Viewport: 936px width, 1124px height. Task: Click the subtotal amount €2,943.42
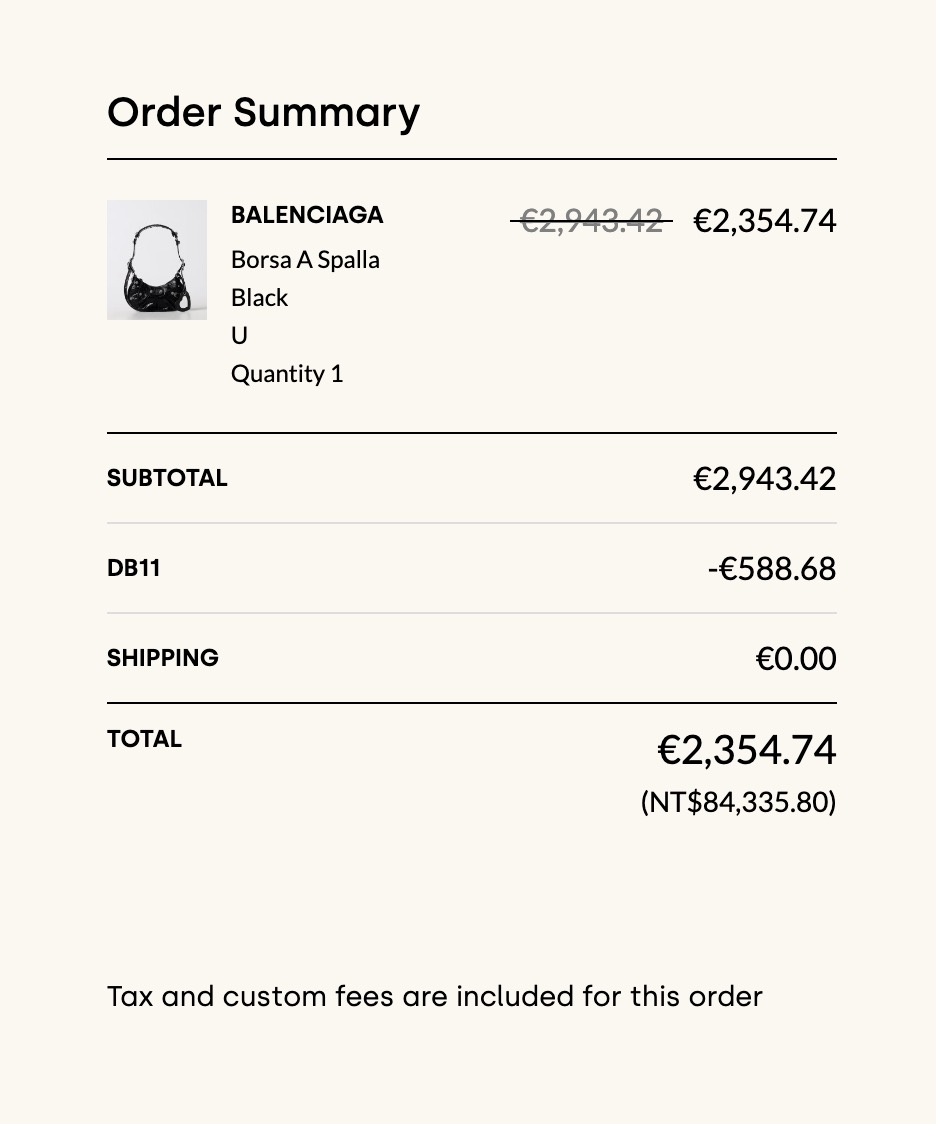click(765, 478)
